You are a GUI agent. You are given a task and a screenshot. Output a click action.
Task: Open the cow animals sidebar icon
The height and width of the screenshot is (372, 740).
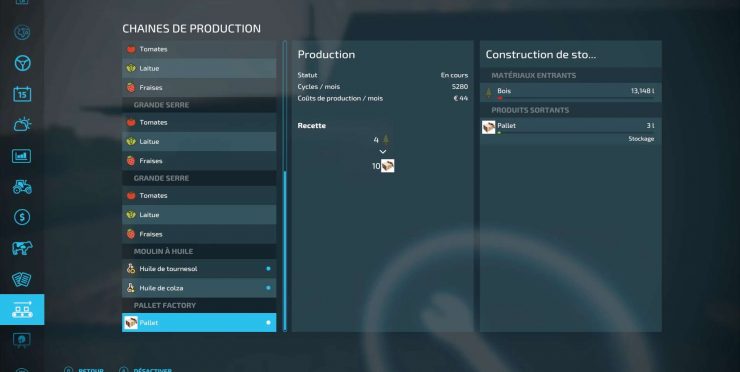pos(22,248)
